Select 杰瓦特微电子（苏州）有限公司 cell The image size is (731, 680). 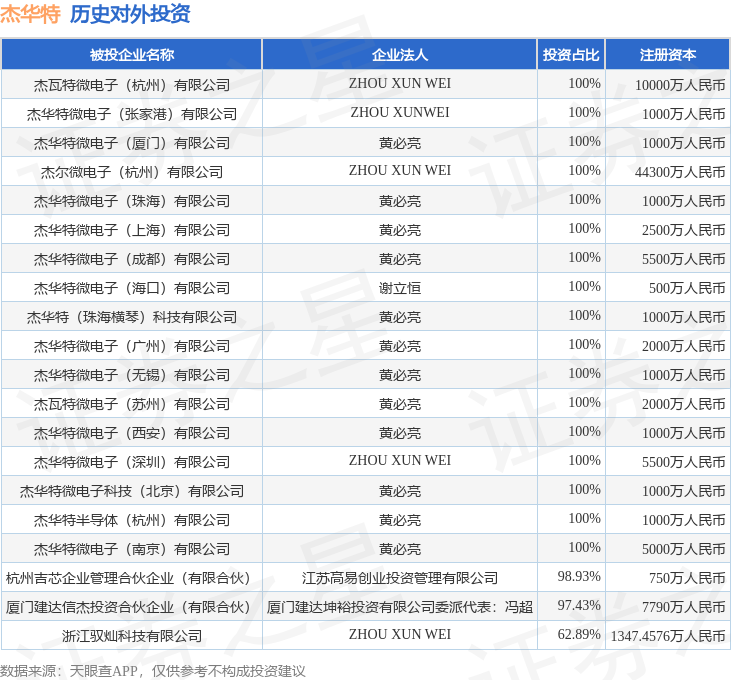tap(132, 404)
